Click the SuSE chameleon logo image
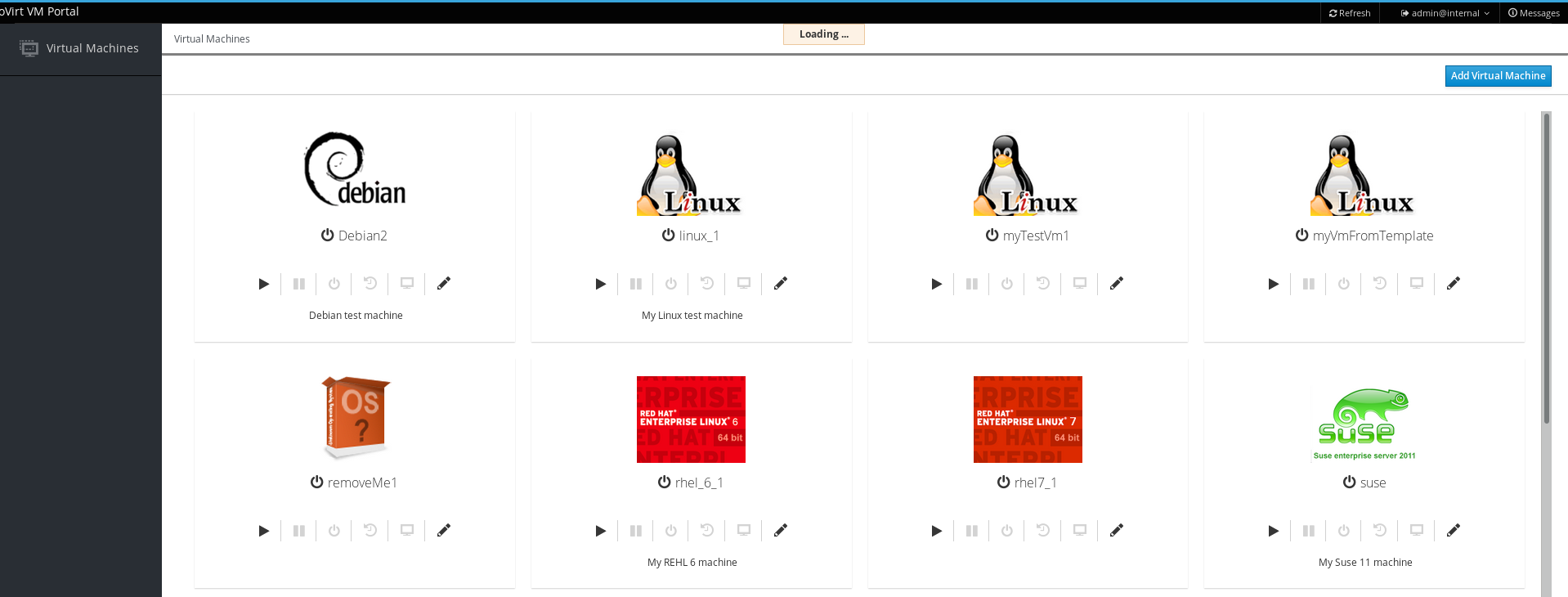The width and height of the screenshot is (1568, 597). [x=1364, y=424]
